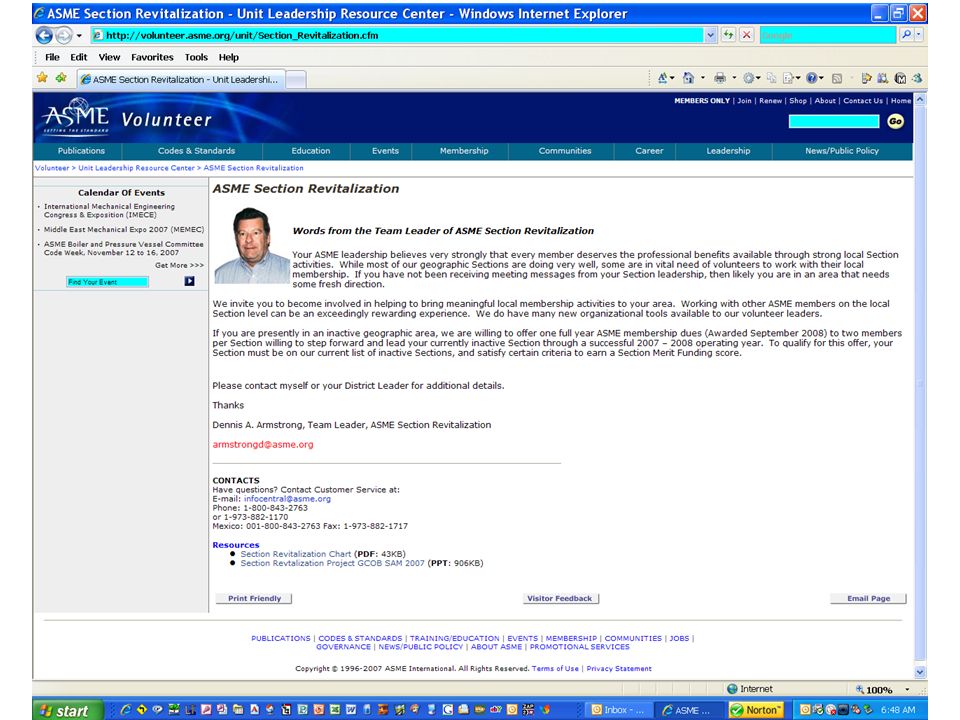Select the ASME Section Revitalization browser tab

click(181, 79)
